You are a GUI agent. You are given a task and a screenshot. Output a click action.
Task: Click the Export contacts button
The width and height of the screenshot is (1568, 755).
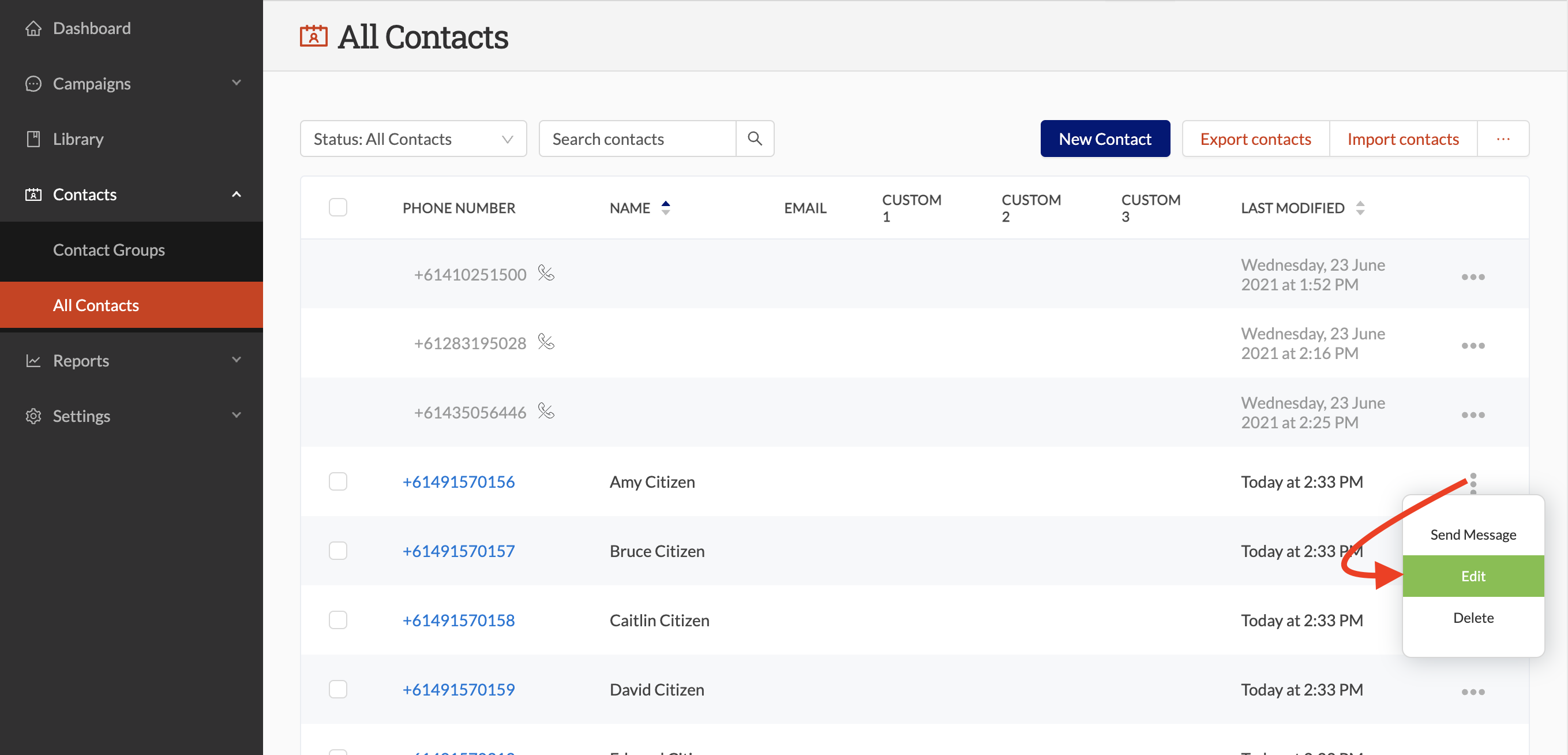point(1256,139)
